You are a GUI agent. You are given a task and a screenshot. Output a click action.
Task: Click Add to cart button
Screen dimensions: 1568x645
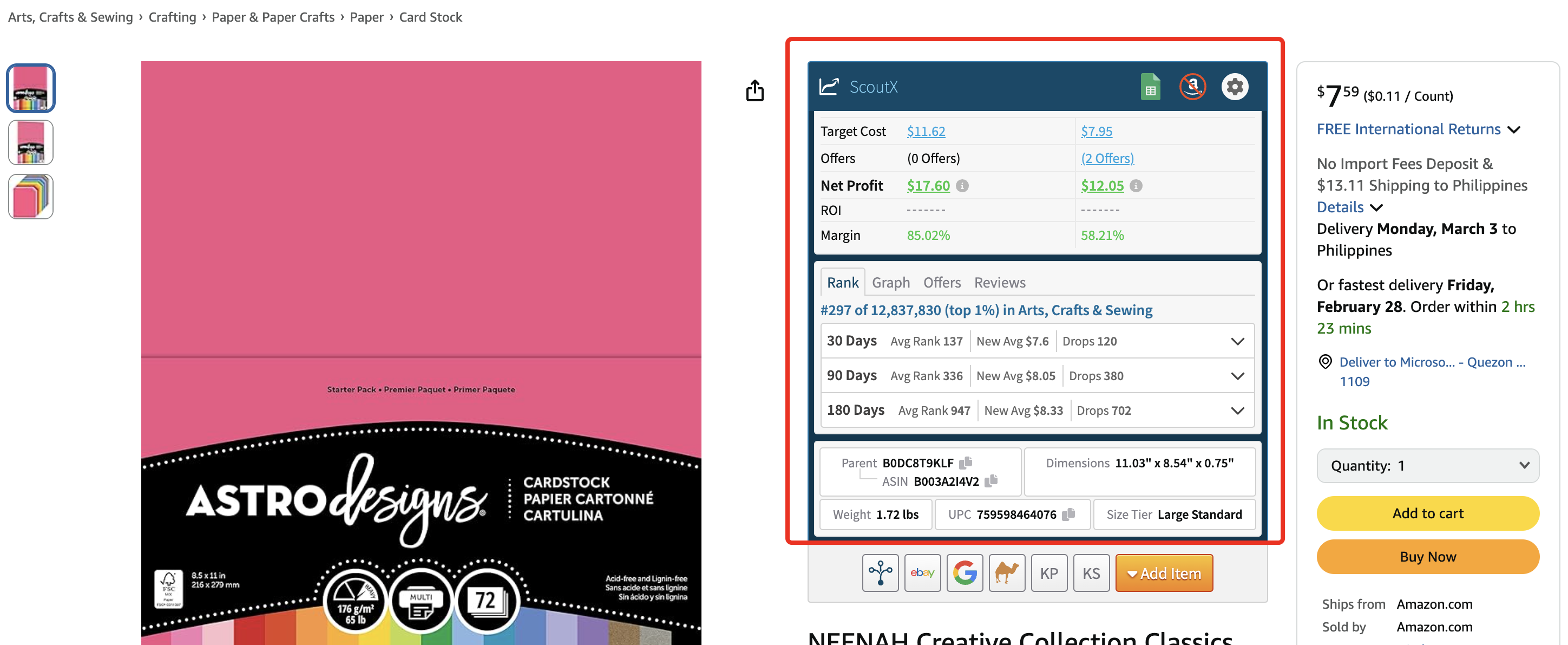click(x=1427, y=513)
